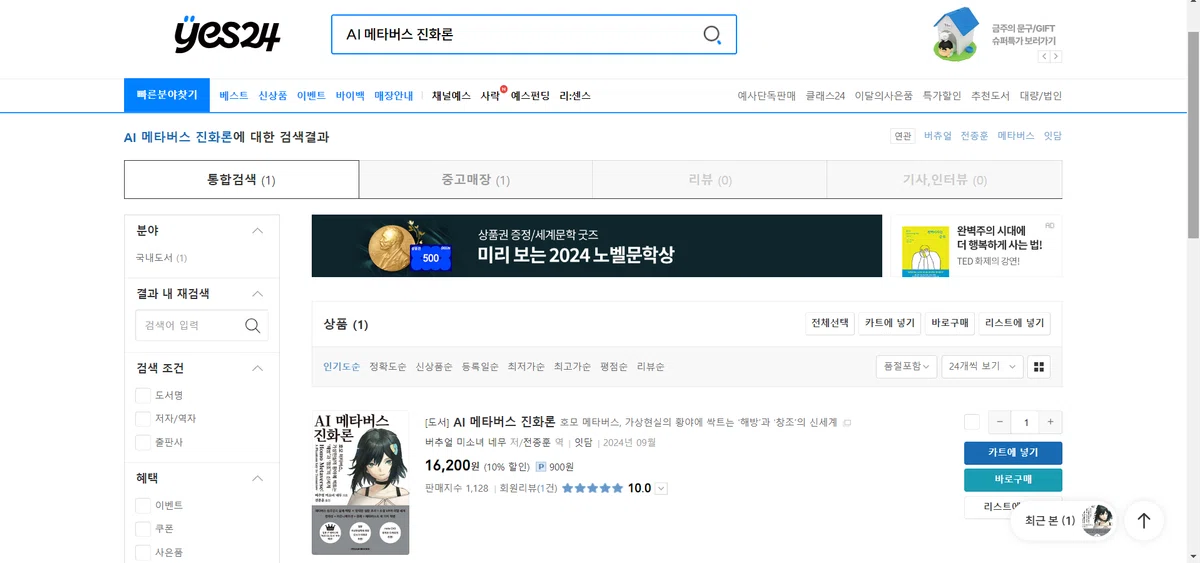The image size is (1200, 563).
Task: Open the 이벤트 menu
Action: [311, 96]
